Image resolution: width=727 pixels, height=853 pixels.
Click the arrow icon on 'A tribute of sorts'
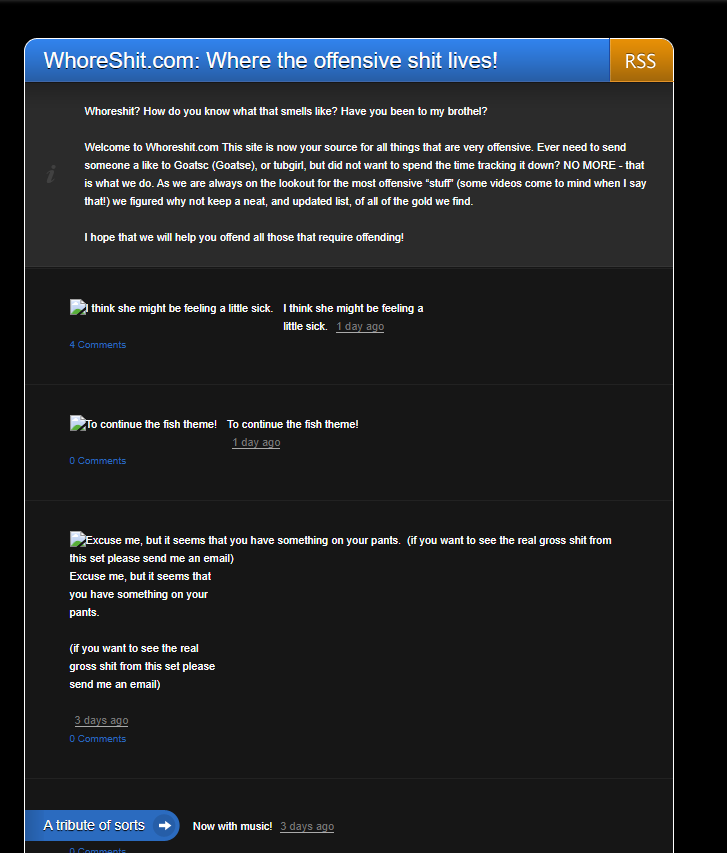164,826
